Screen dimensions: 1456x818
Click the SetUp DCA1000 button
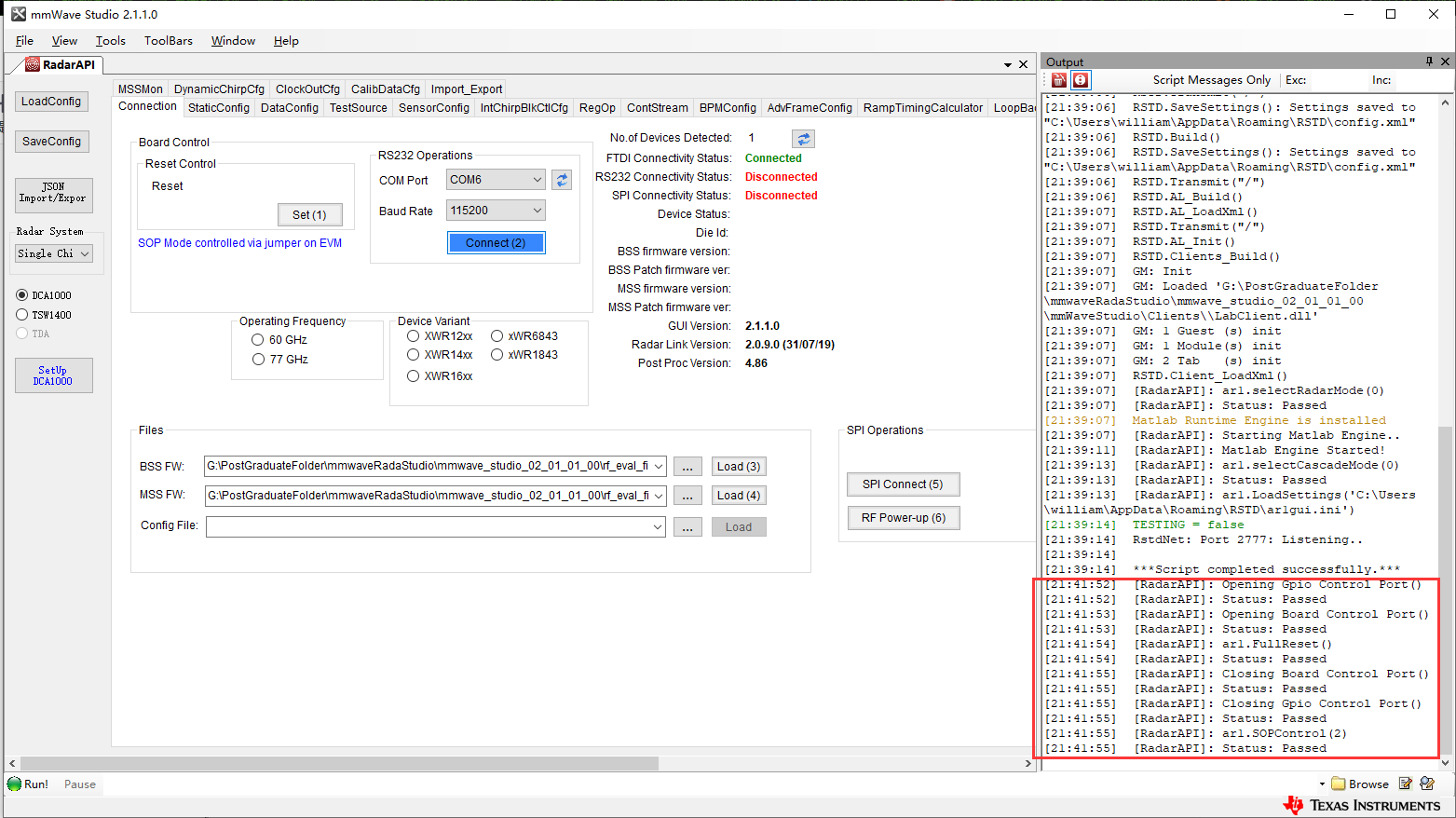click(53, 375)
